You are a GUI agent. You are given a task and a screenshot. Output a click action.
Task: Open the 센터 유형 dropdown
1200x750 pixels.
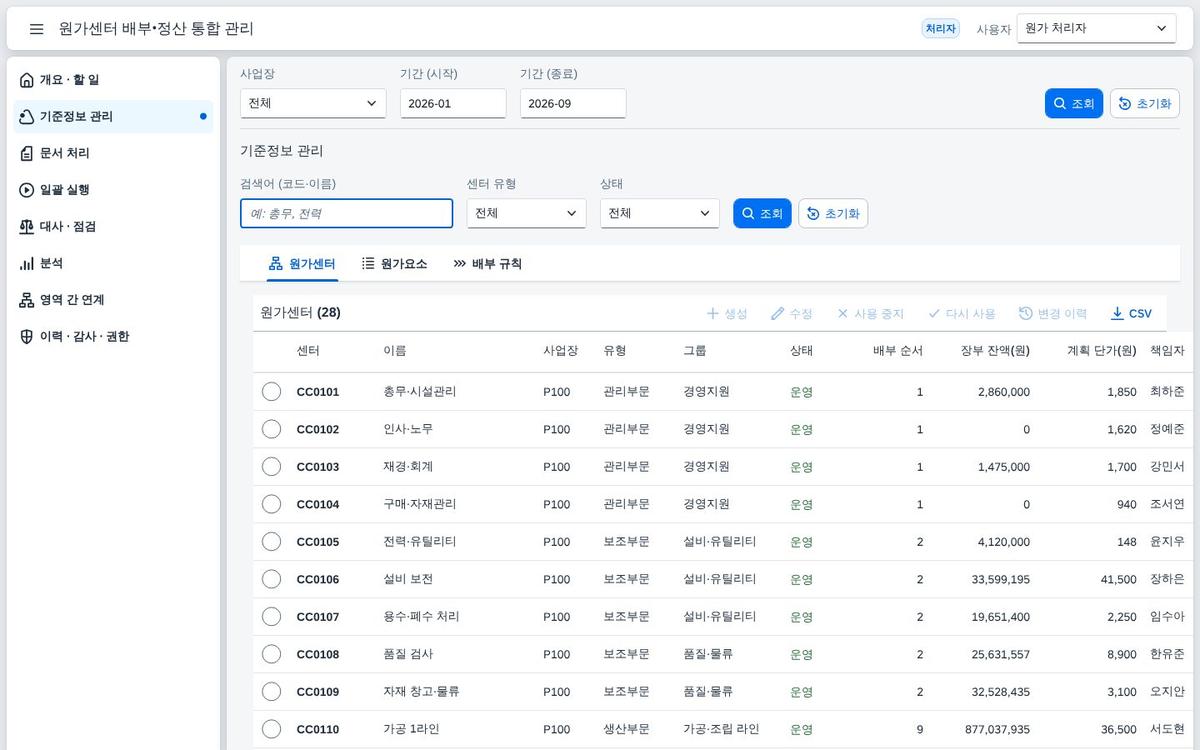click(x=526, y=213)
